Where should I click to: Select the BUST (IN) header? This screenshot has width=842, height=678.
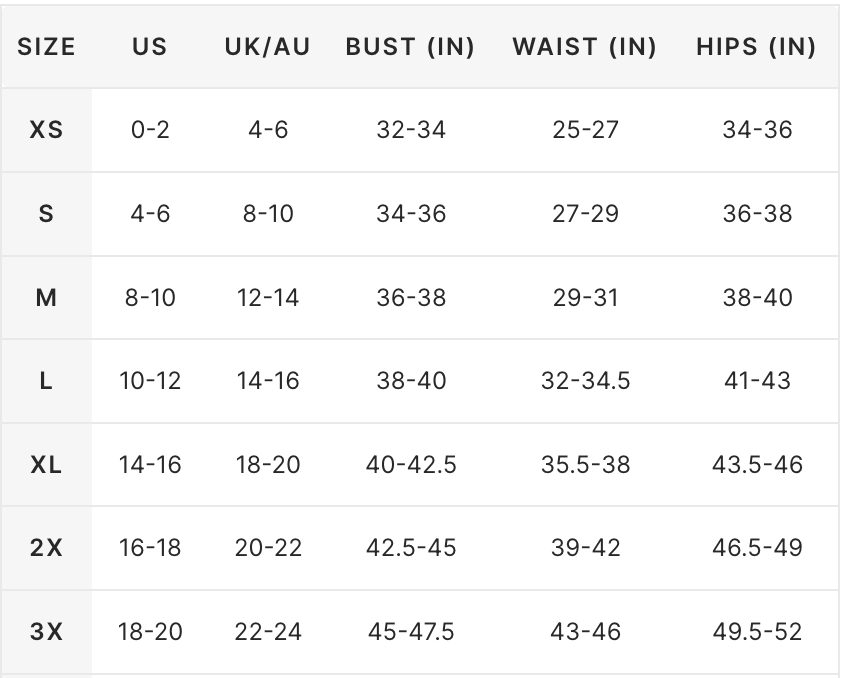coord(410,47)
